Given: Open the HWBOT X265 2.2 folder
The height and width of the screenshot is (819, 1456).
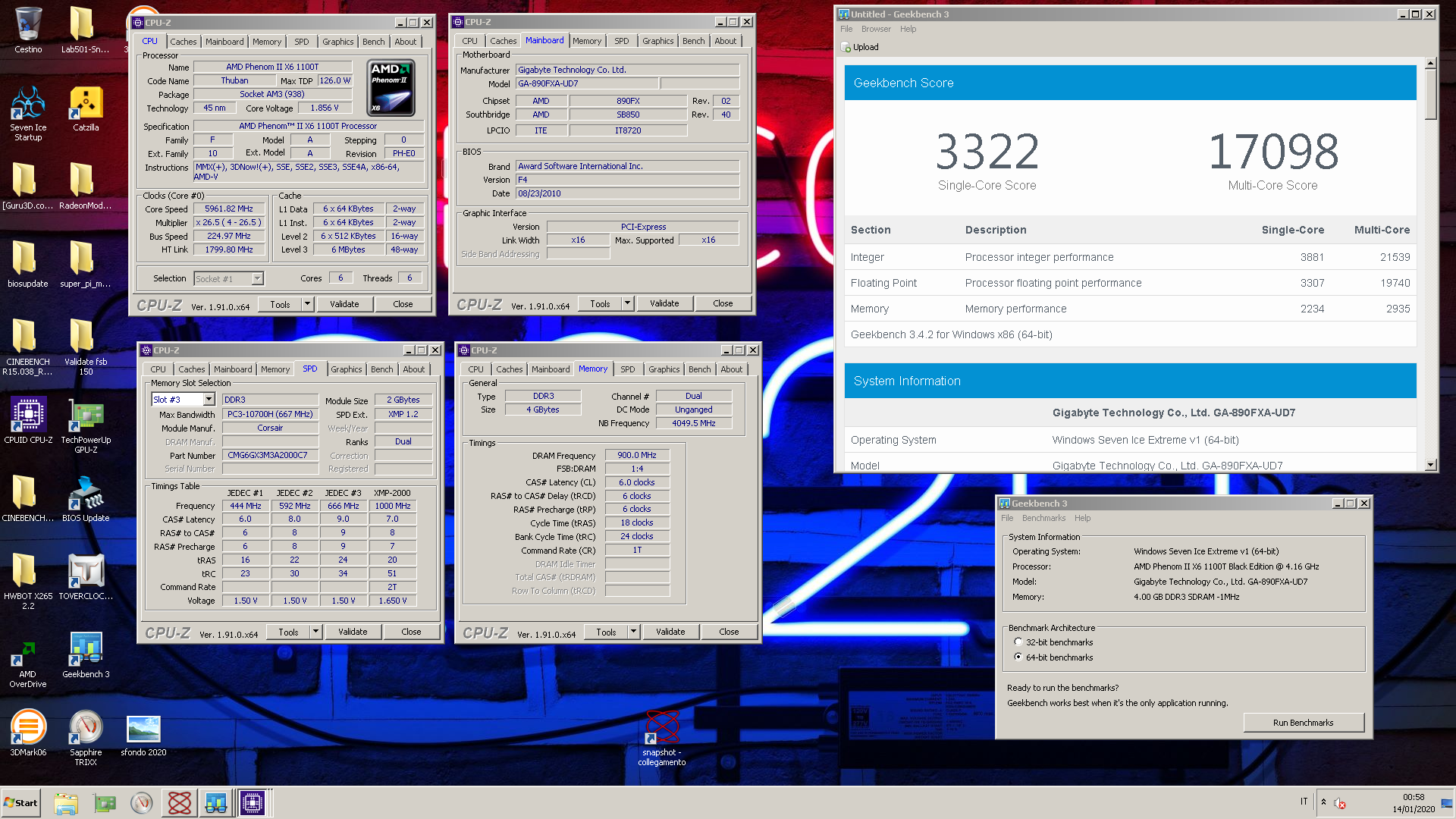Looking at the screenshot, I should click(28, 582).
